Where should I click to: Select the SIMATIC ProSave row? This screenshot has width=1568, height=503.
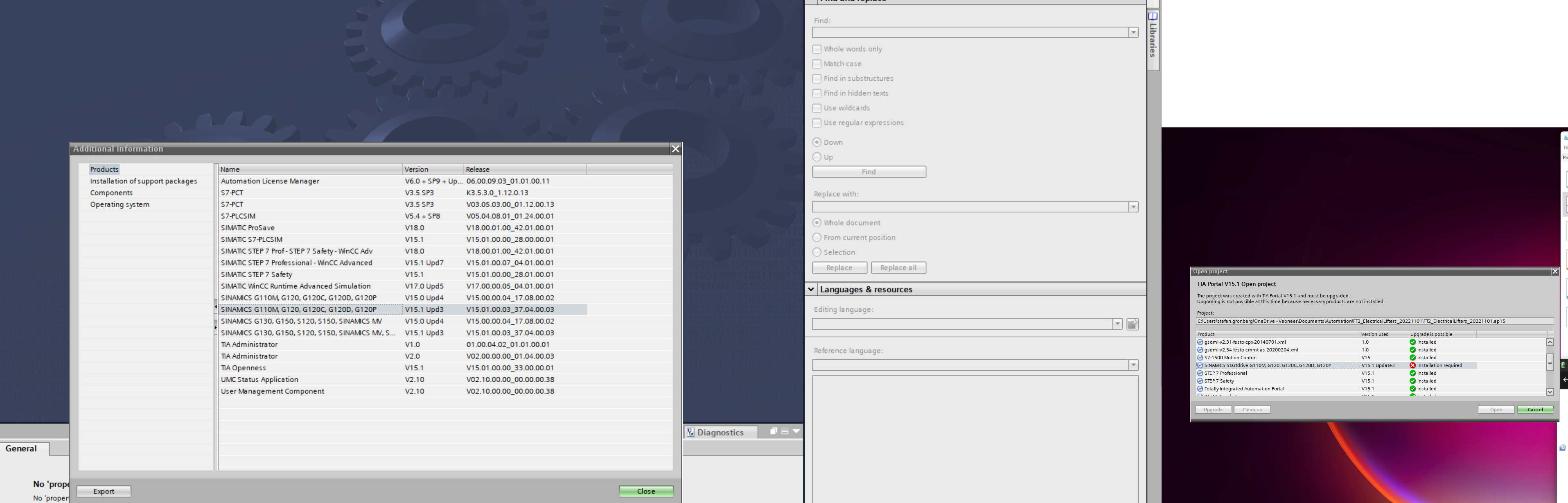(x=248, y=228)
